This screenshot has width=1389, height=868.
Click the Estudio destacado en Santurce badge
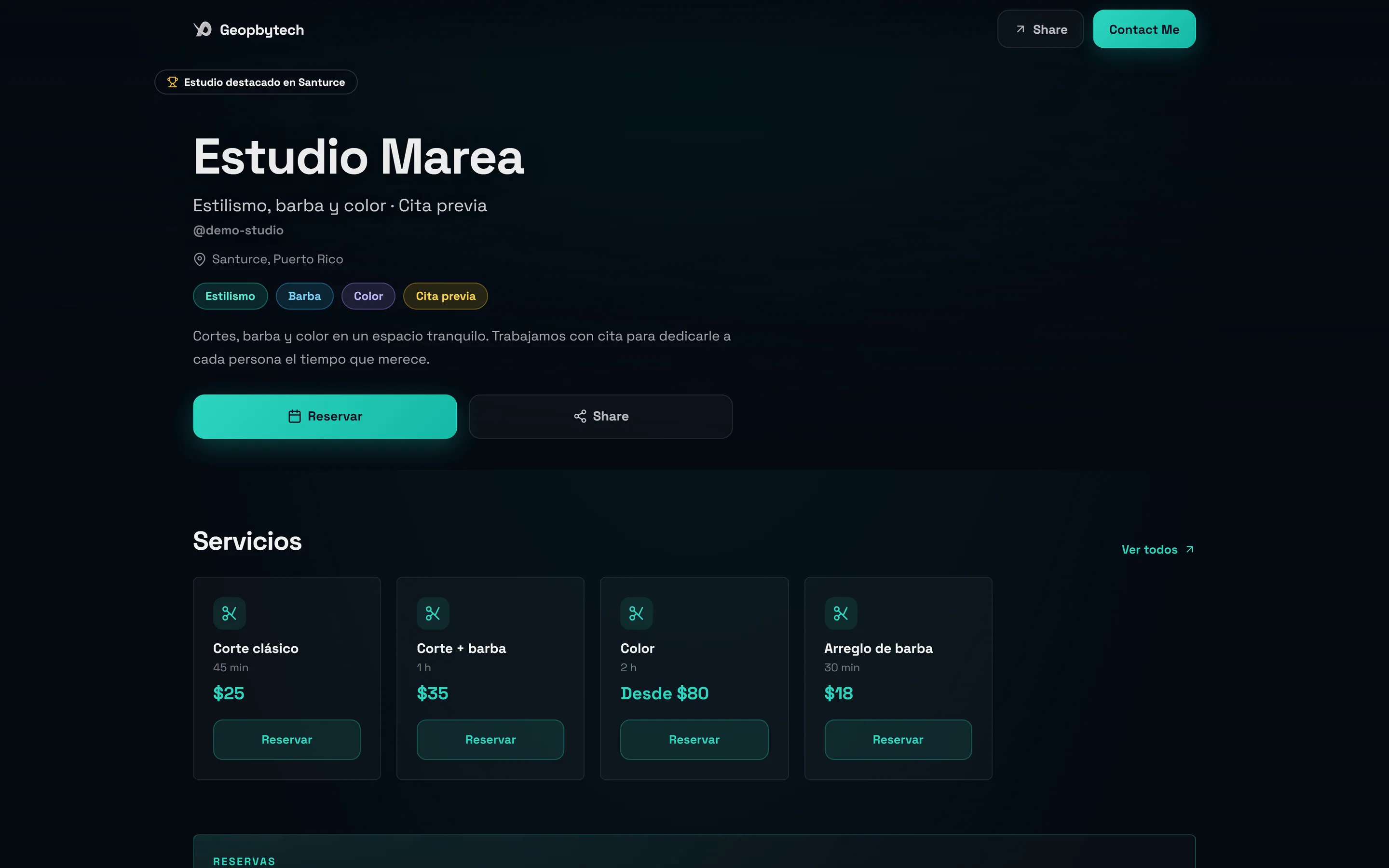(256, 82)
